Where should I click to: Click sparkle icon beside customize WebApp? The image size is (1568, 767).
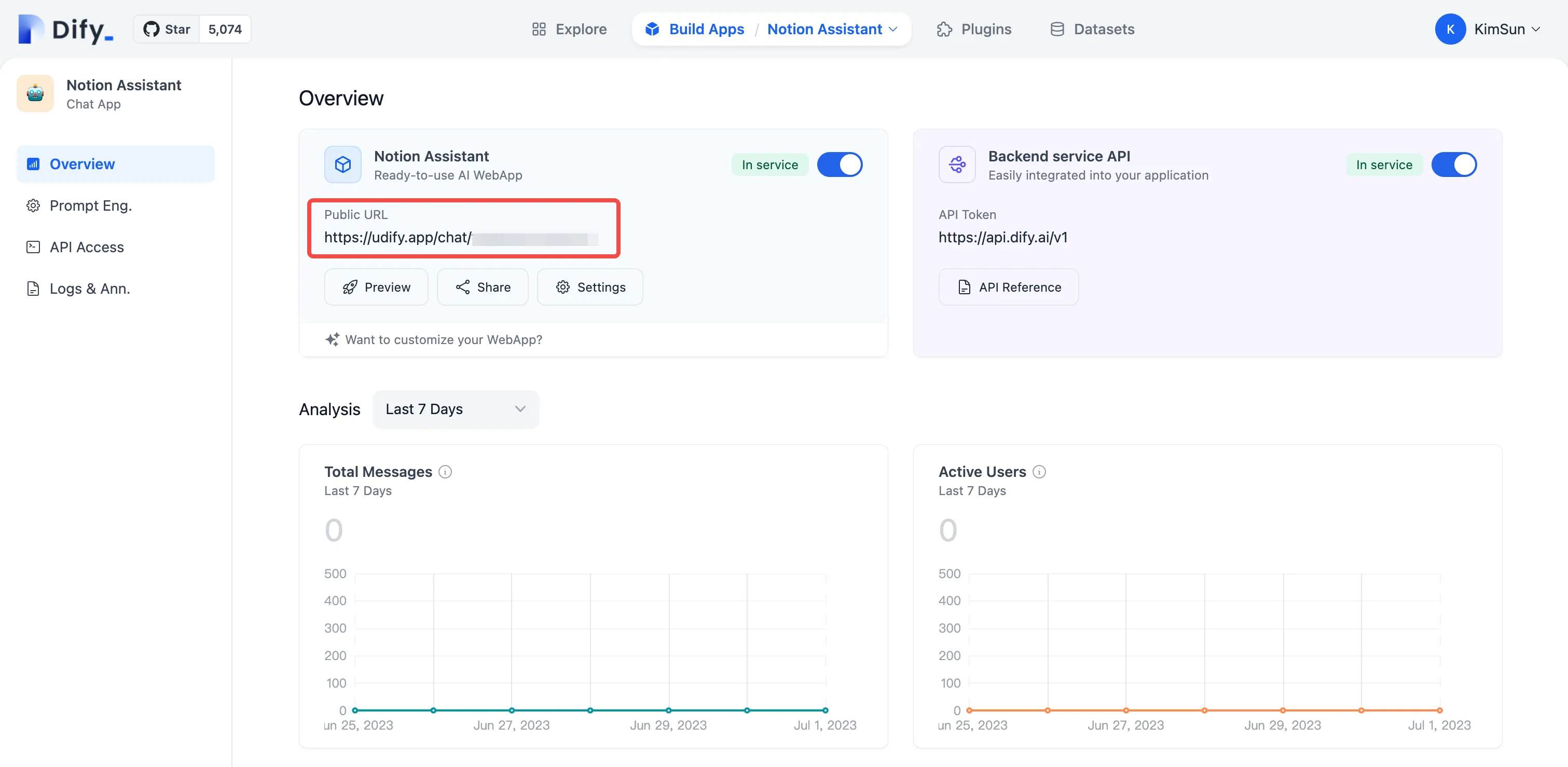(x=332, y=340)
